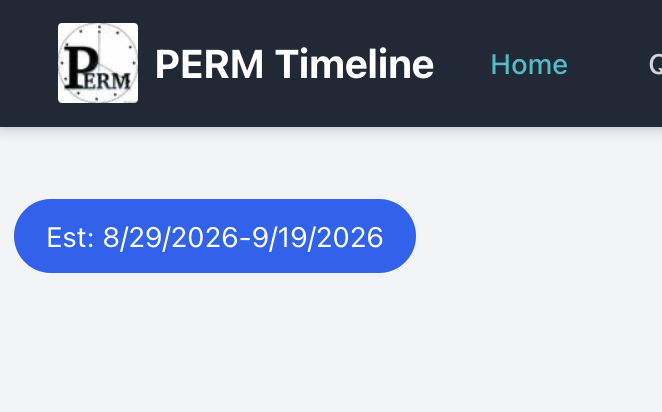
Task: Select the Est: 8/29/2026-9/19/2026 pill button
Action: point(215,236)
